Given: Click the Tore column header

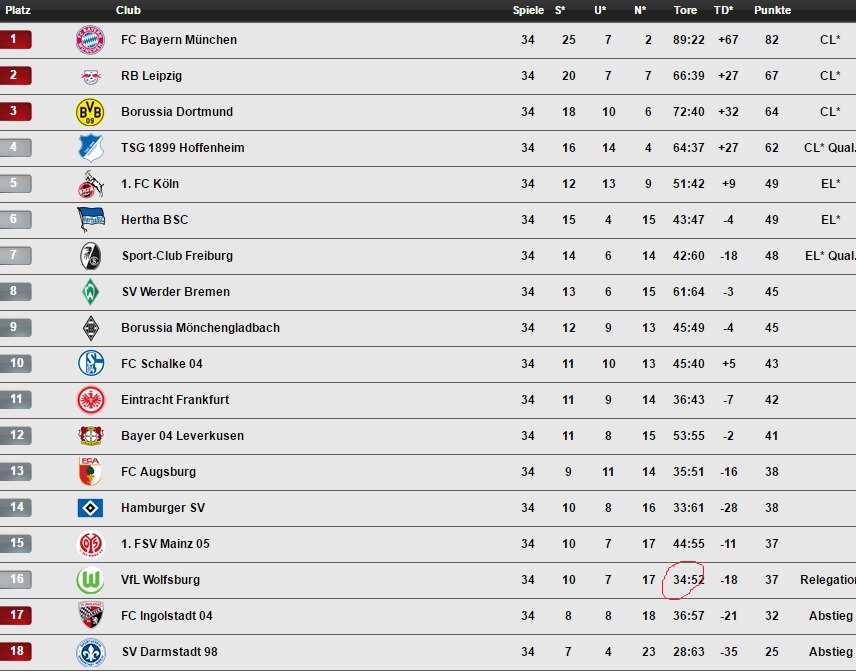Looking at the screenshot, I should point(685,10).
